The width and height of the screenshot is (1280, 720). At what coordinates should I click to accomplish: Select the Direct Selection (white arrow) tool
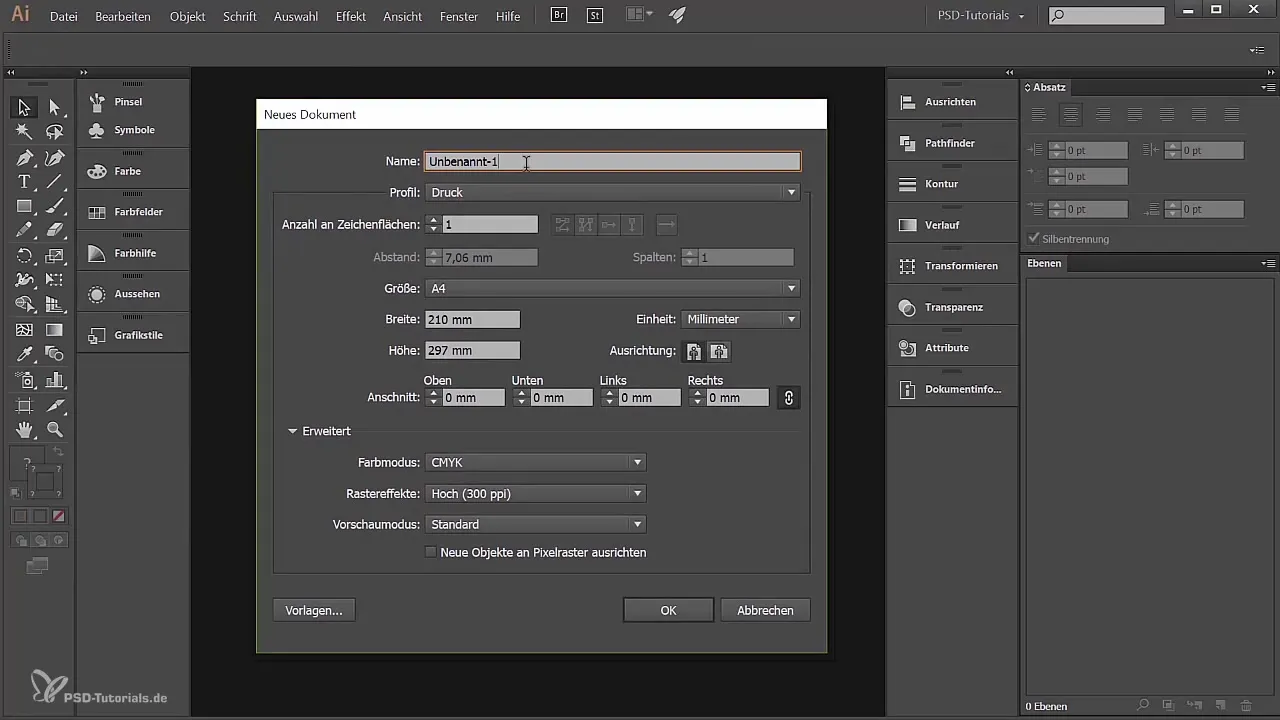pos(55,107)
